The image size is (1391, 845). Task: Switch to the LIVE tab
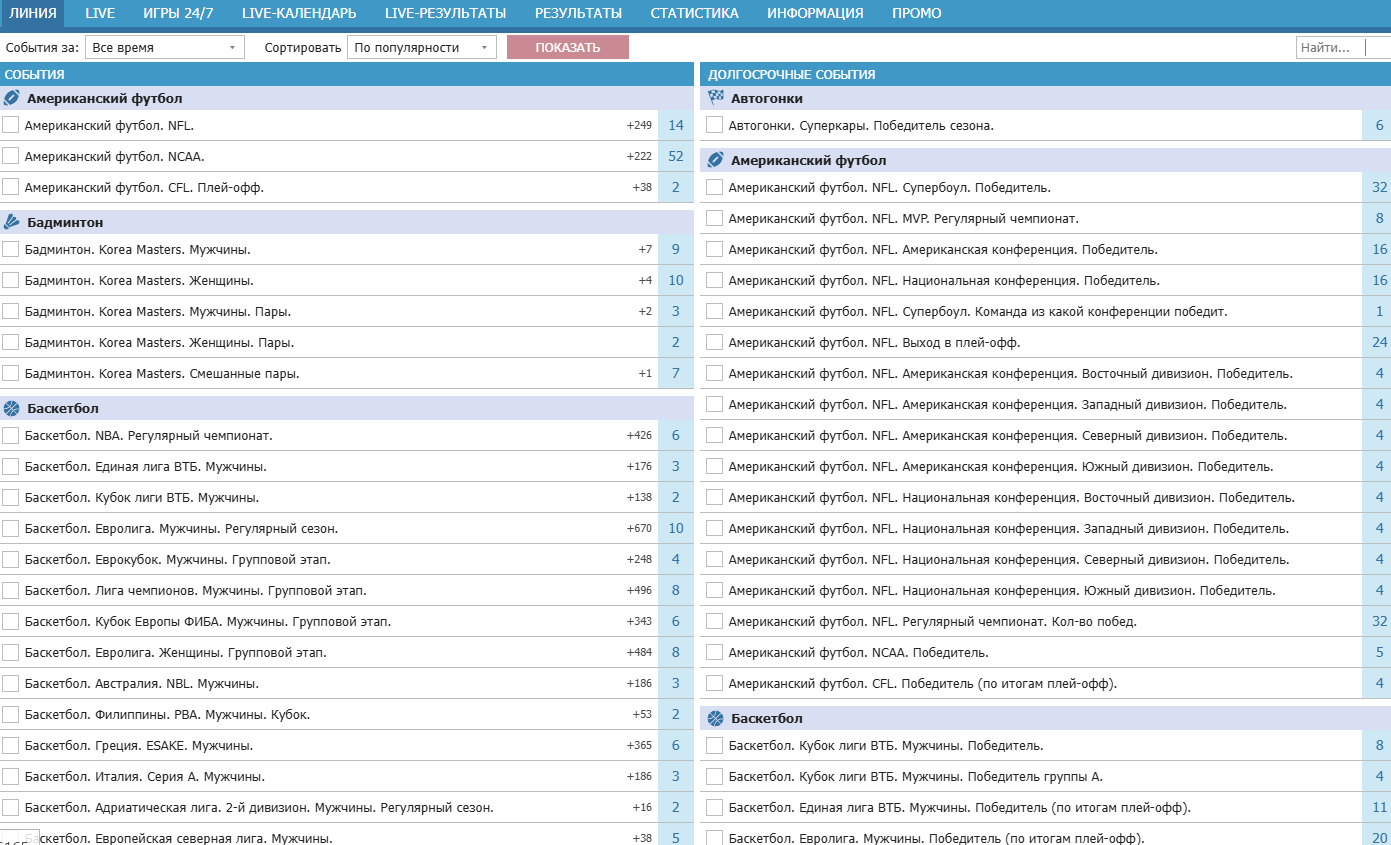(100, 13)
